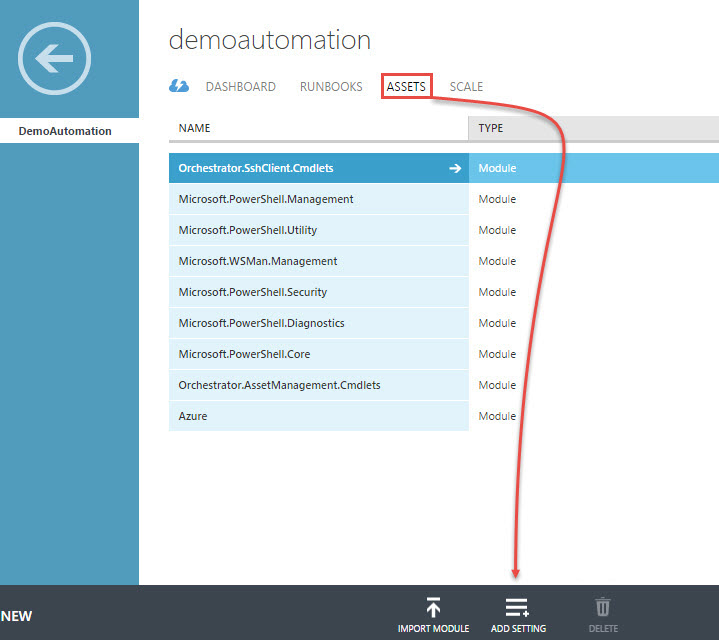The height and width of the screenshot is (640, 719).
Task: Click Module type cell for Microsoft.PowerShell.Security
Action: [497, 292]
